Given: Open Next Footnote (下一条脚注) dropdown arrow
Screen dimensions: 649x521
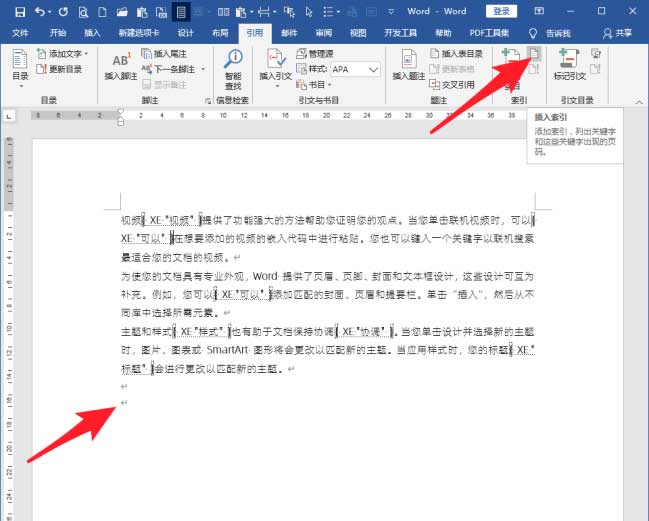Looking at the screenshot, I should (204, 70).
